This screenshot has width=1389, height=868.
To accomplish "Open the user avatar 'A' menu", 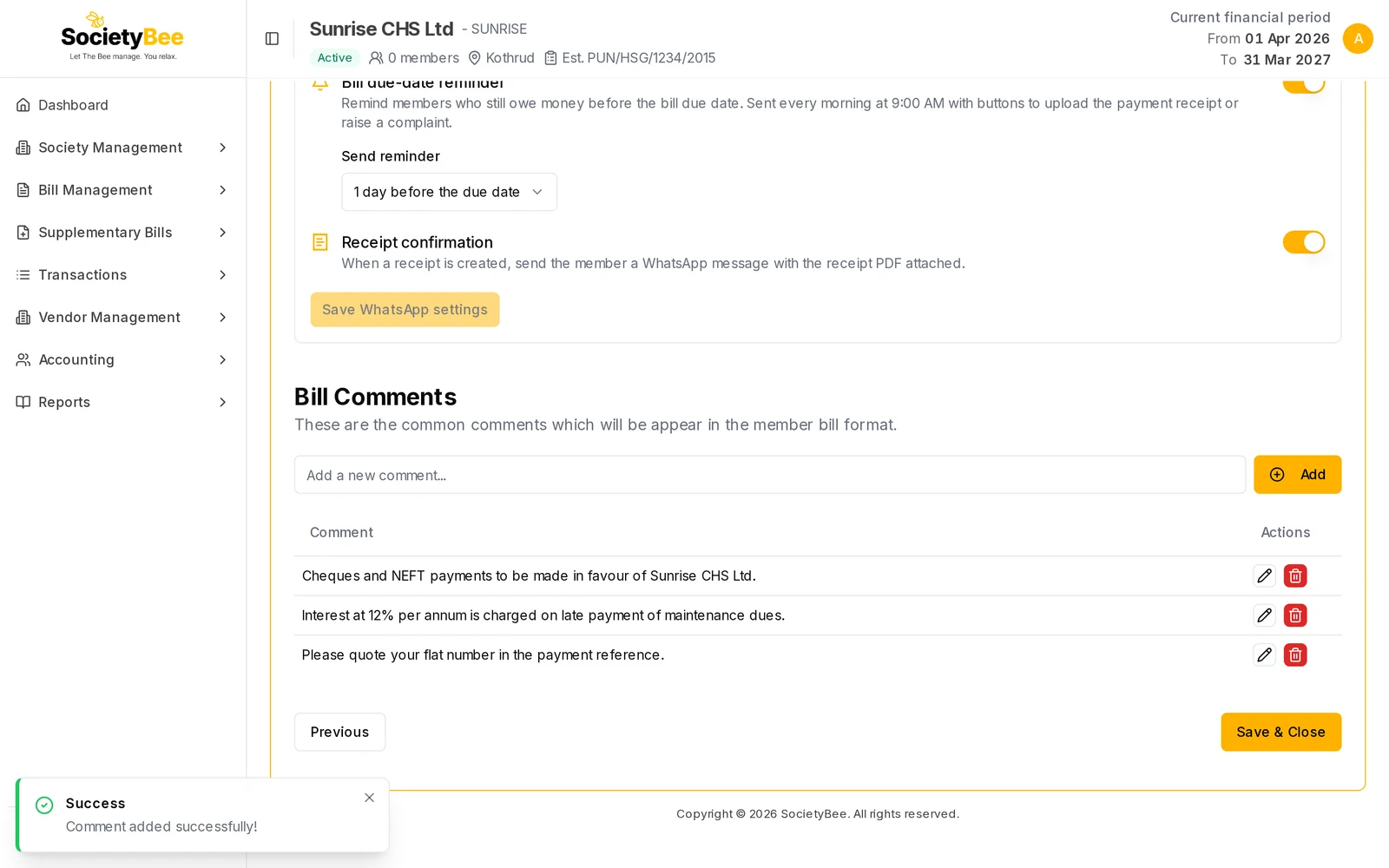I will [1358, 38].
